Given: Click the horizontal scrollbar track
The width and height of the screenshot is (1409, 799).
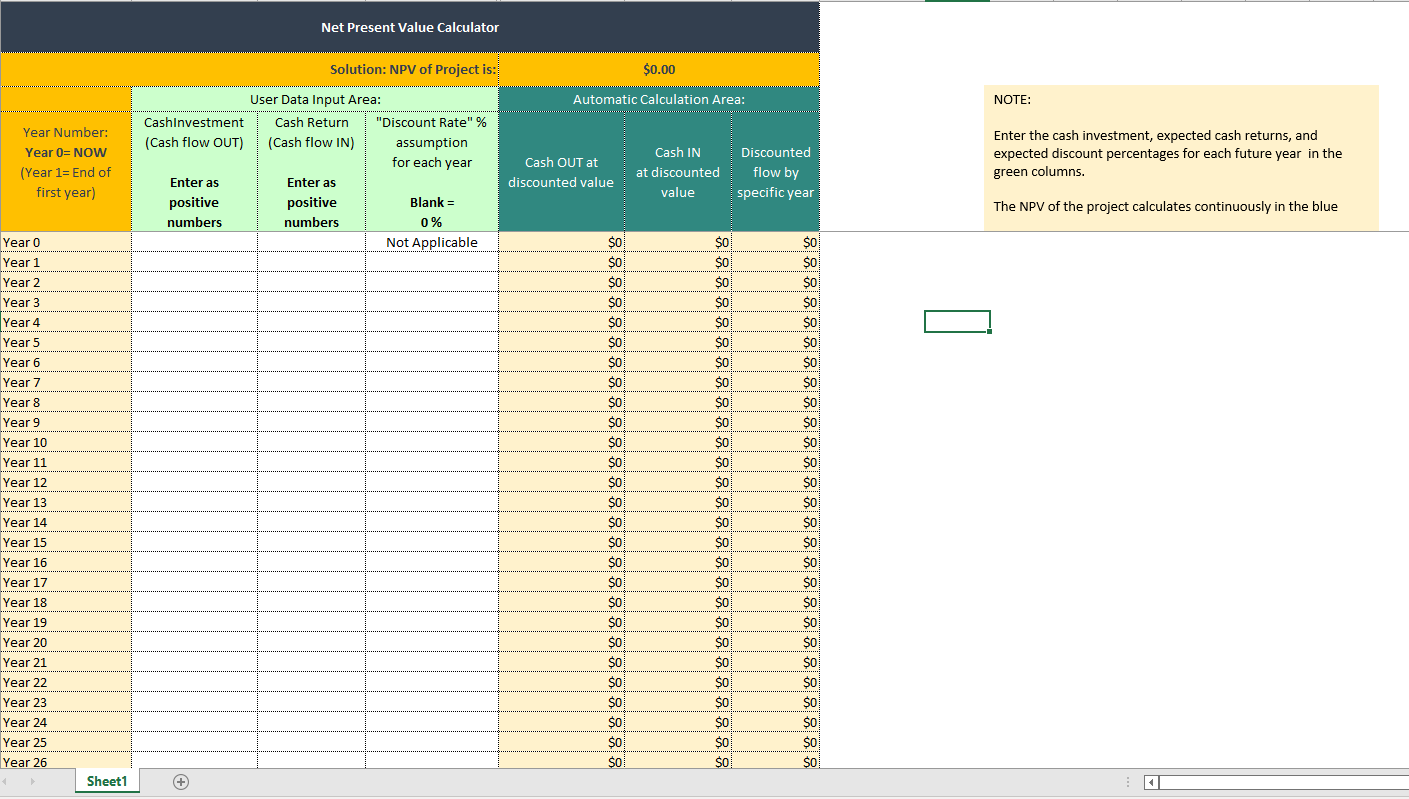Looking at the screenshot, I should 1283,782.
